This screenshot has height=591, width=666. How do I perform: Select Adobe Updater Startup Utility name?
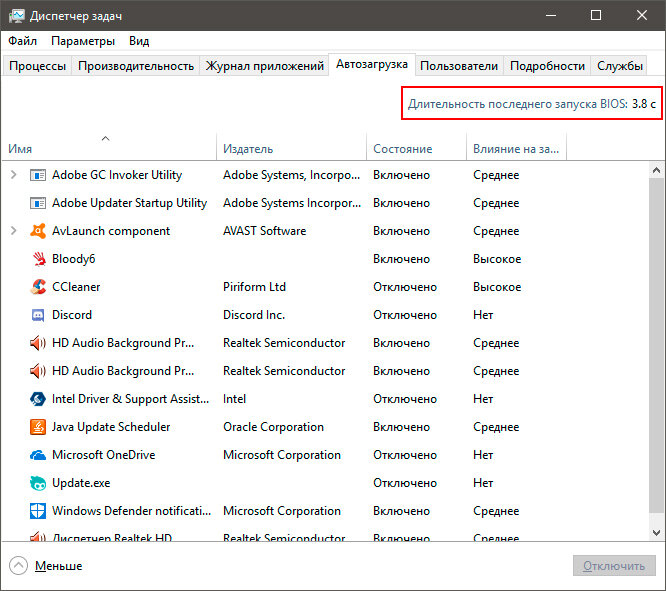129,203
